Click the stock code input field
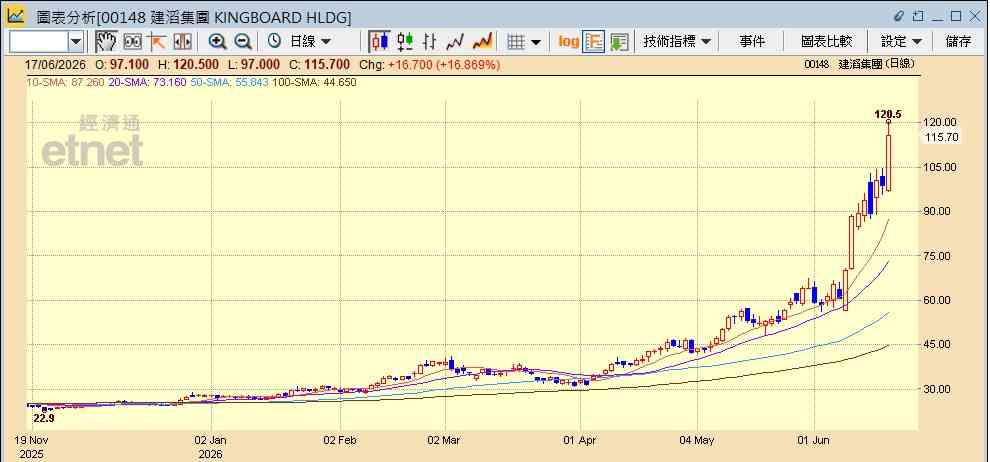The image size is (990, 462). pos(38,42)
